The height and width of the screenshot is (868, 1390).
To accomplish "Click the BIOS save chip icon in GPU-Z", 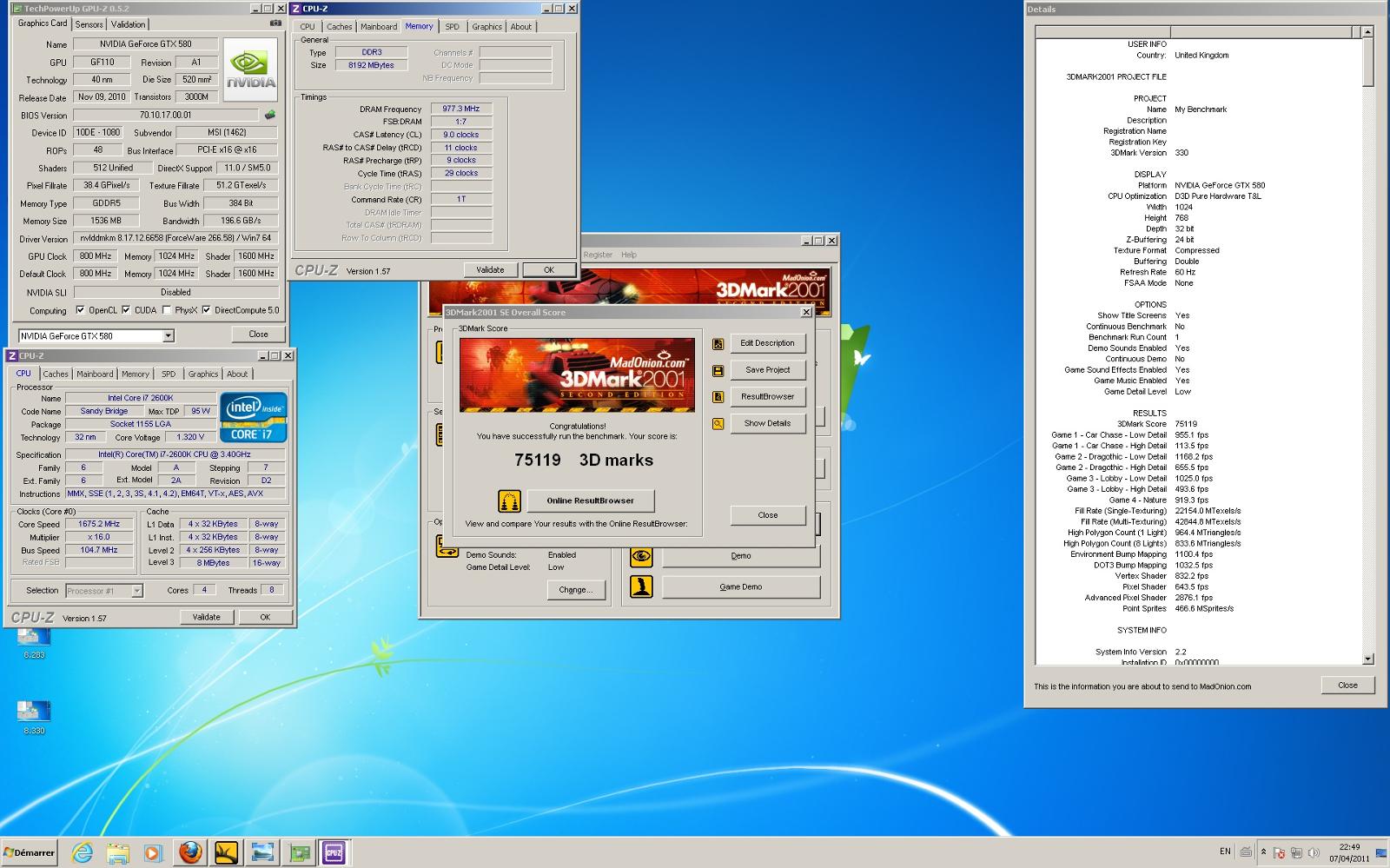I will coord(270,115).
